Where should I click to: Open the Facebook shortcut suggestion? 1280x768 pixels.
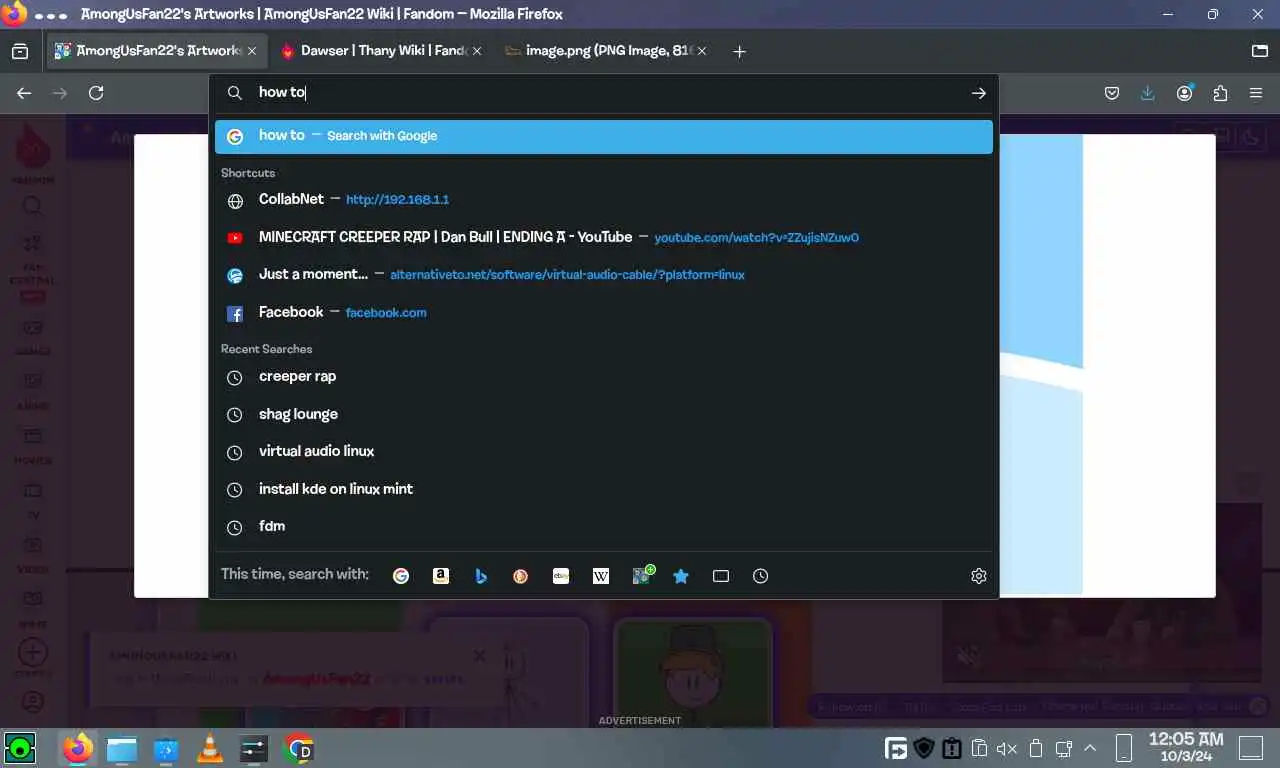[x=604, y=313]
